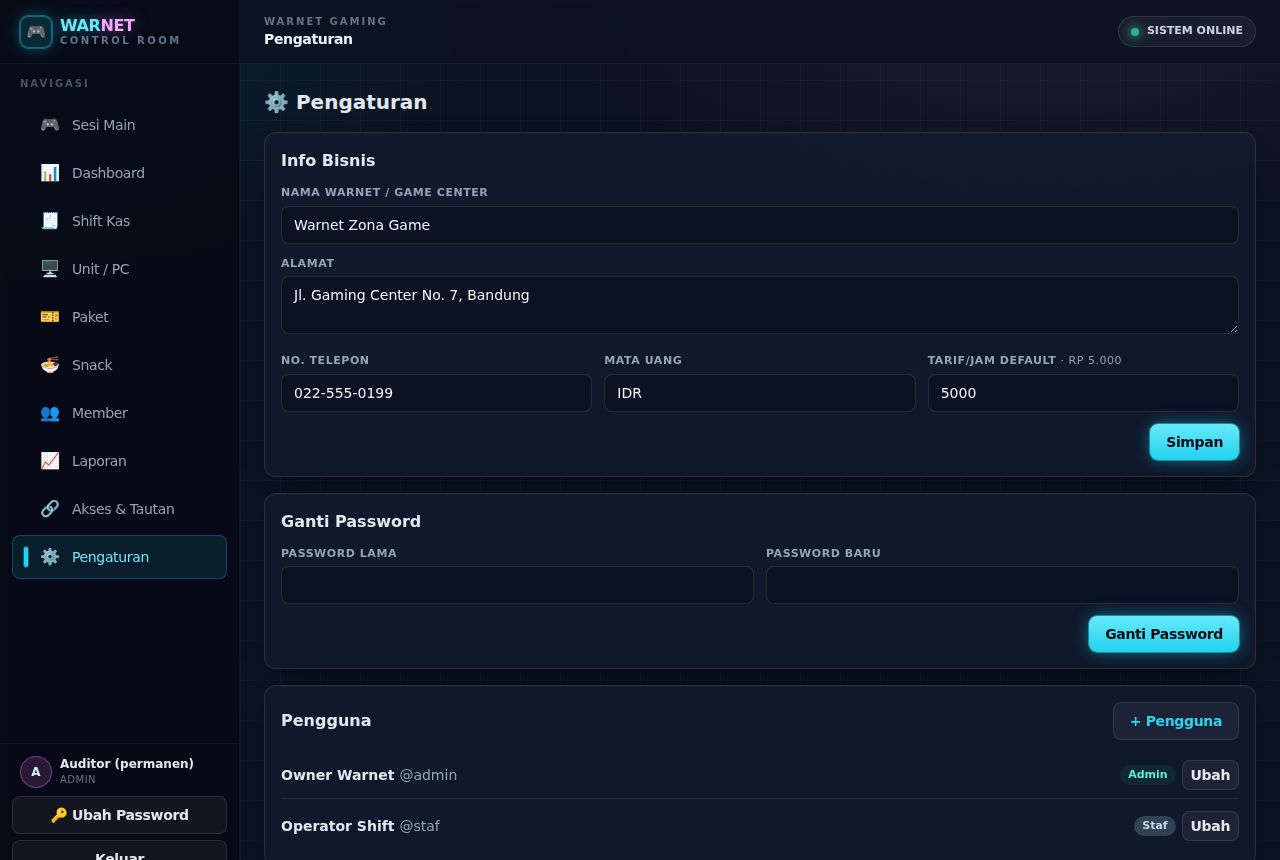Open Laporan reports
The width and height of the screenshot is (1280, 860).
[x=119, y=461]
